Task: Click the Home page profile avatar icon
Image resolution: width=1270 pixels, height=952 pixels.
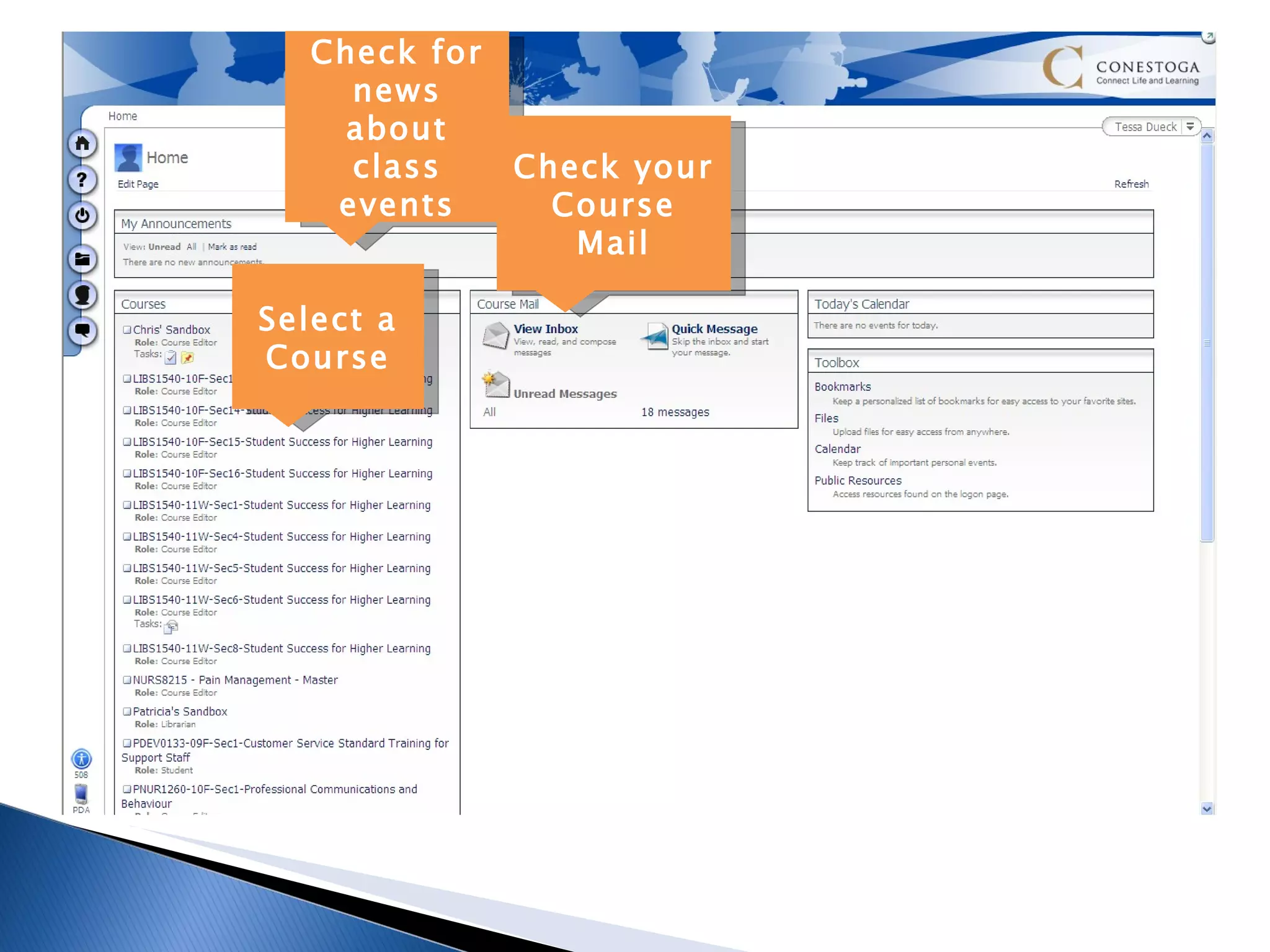Action: [128, 157]
